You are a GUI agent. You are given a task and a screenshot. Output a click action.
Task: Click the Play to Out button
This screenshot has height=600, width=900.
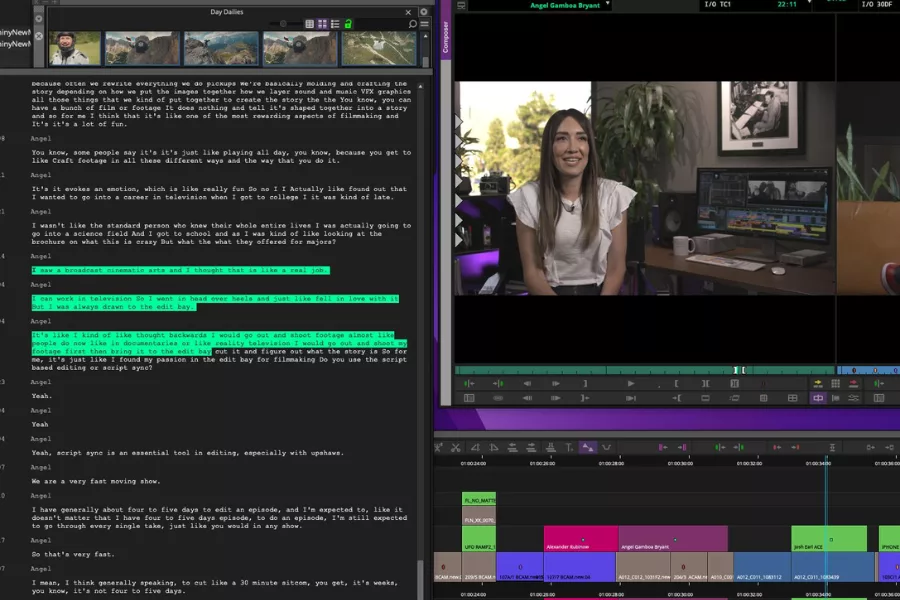[x=631, y=398]
